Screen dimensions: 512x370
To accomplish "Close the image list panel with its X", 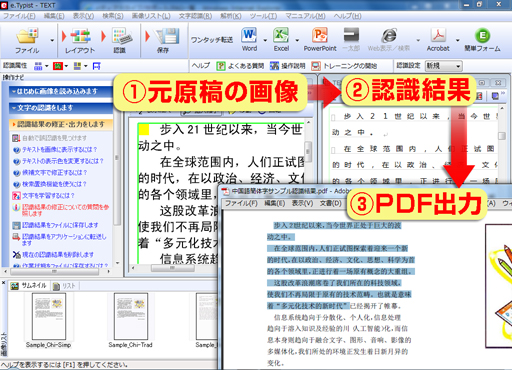I will click(x=4, y=283).
